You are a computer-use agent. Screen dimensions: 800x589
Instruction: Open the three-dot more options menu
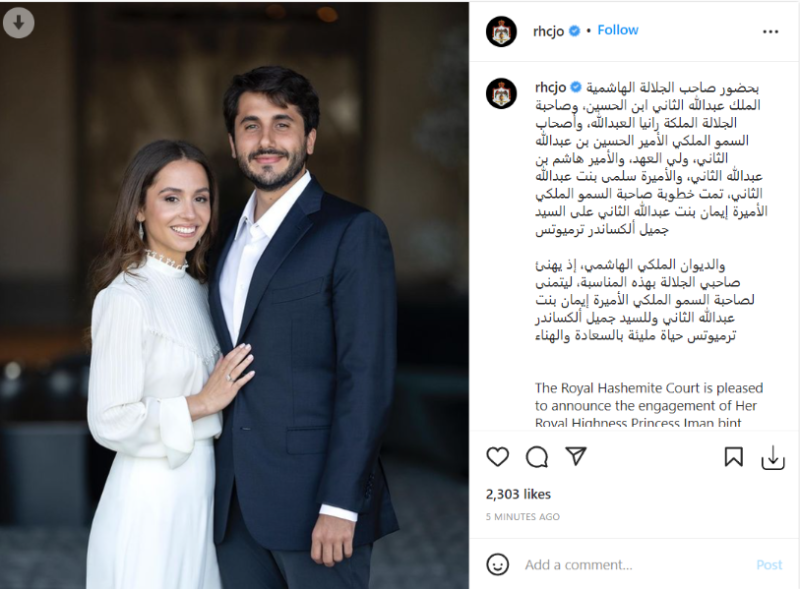coord(770,32)
